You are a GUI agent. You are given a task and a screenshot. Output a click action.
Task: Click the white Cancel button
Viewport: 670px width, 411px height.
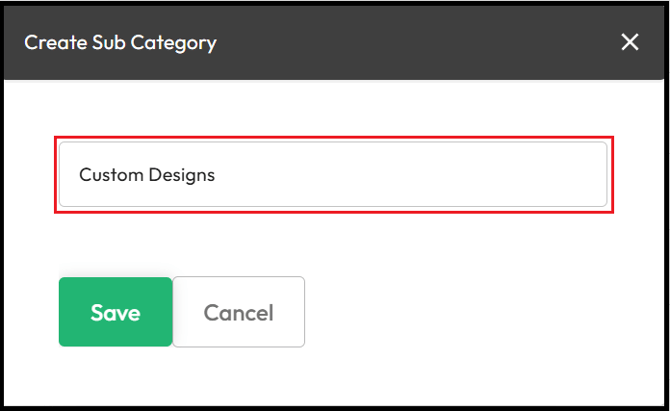click(238, 312)
